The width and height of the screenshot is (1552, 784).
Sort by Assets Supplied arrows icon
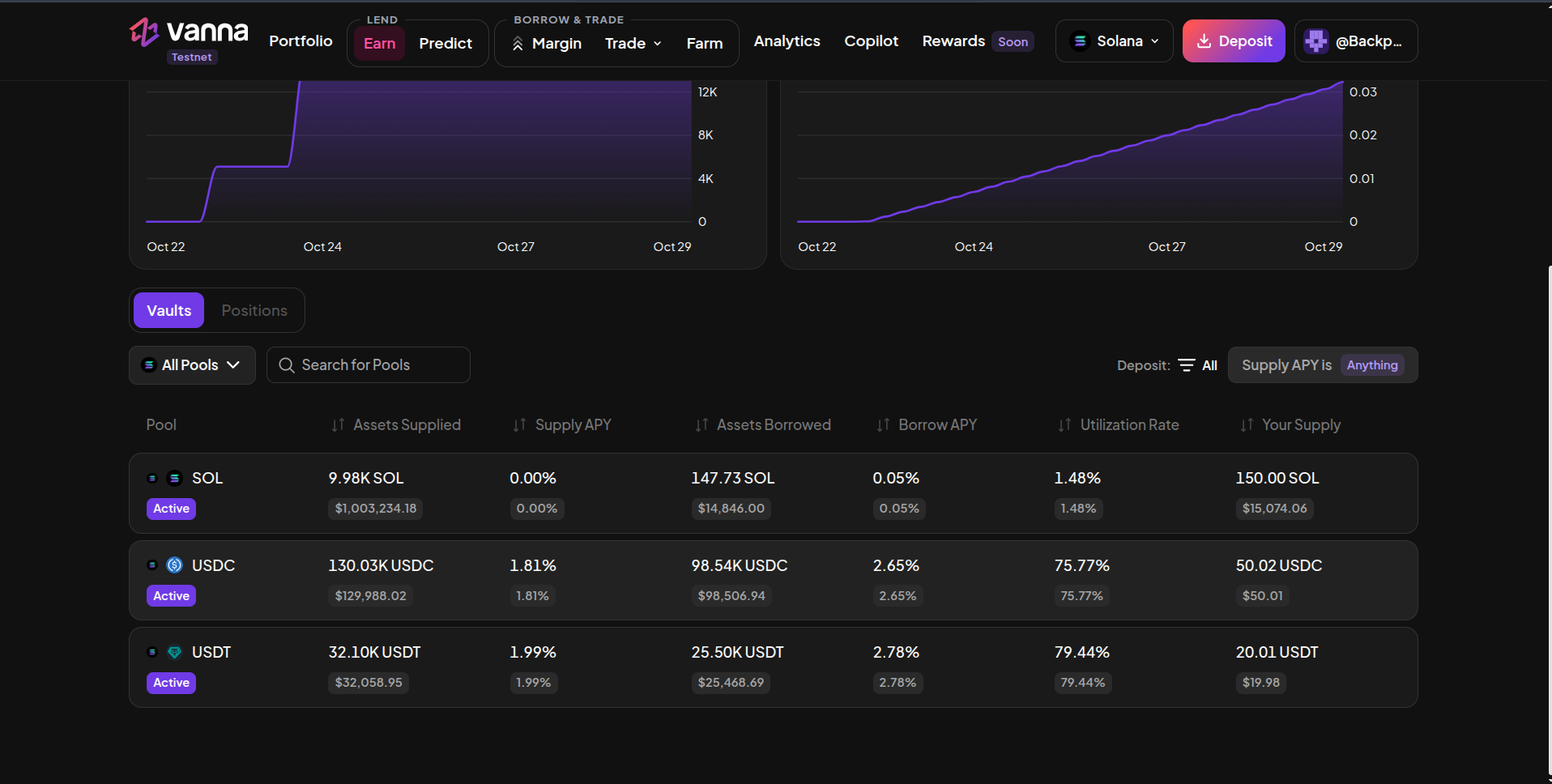click(x=338, y=425)
